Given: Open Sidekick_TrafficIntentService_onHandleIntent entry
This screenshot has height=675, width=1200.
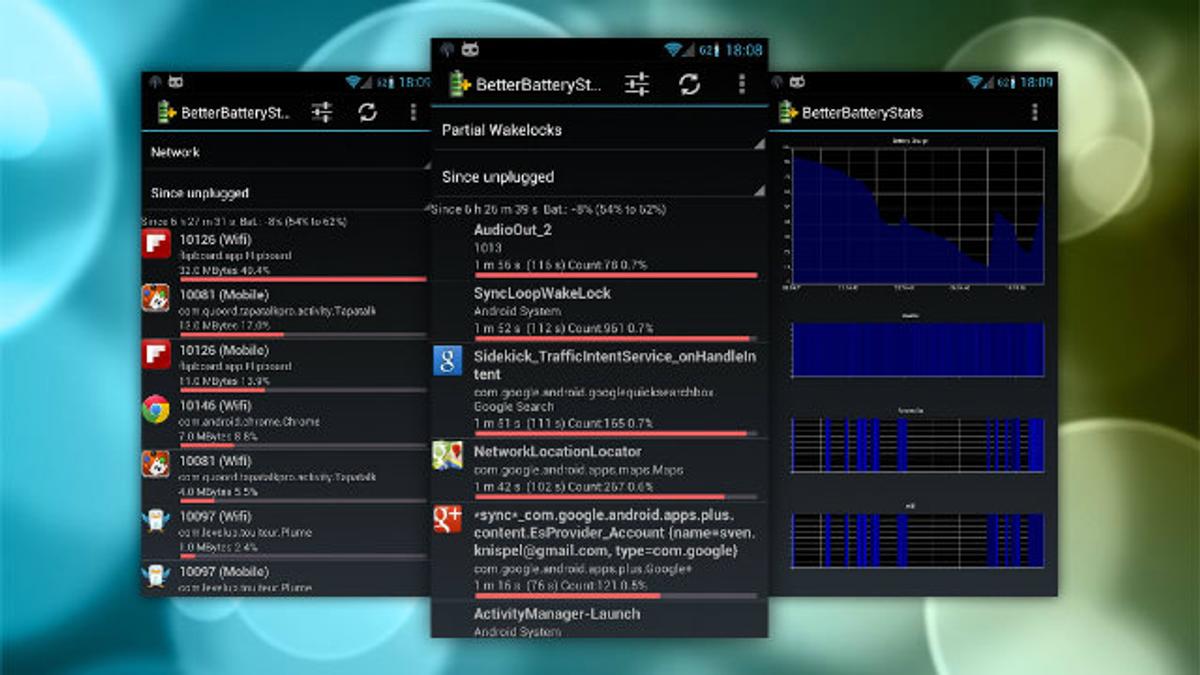Looking at the screenshot, I should [x=600, y=391].
